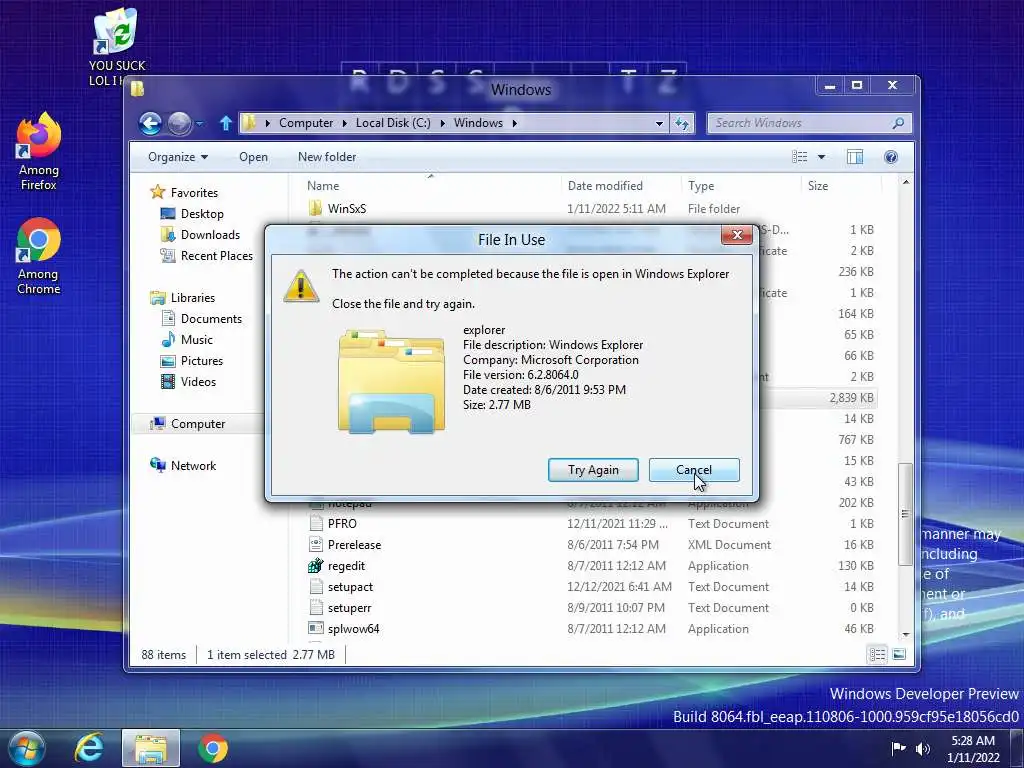Select Computer in the navigation pane
Screen dimensions: 1024x768
[198, 424]
